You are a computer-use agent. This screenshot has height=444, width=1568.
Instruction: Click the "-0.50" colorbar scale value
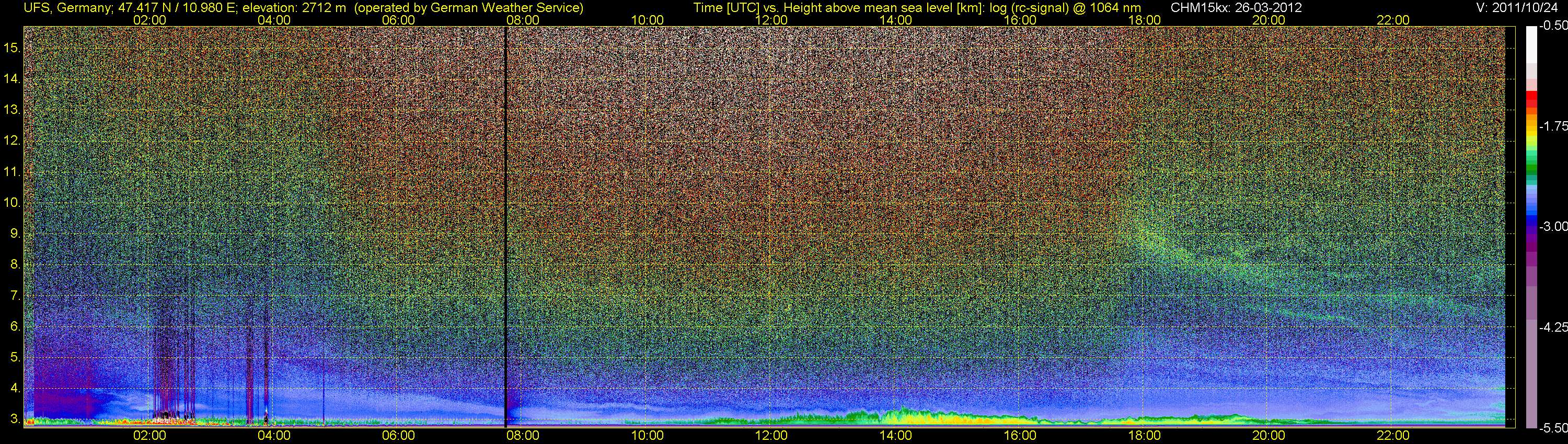coord(1553,26)
